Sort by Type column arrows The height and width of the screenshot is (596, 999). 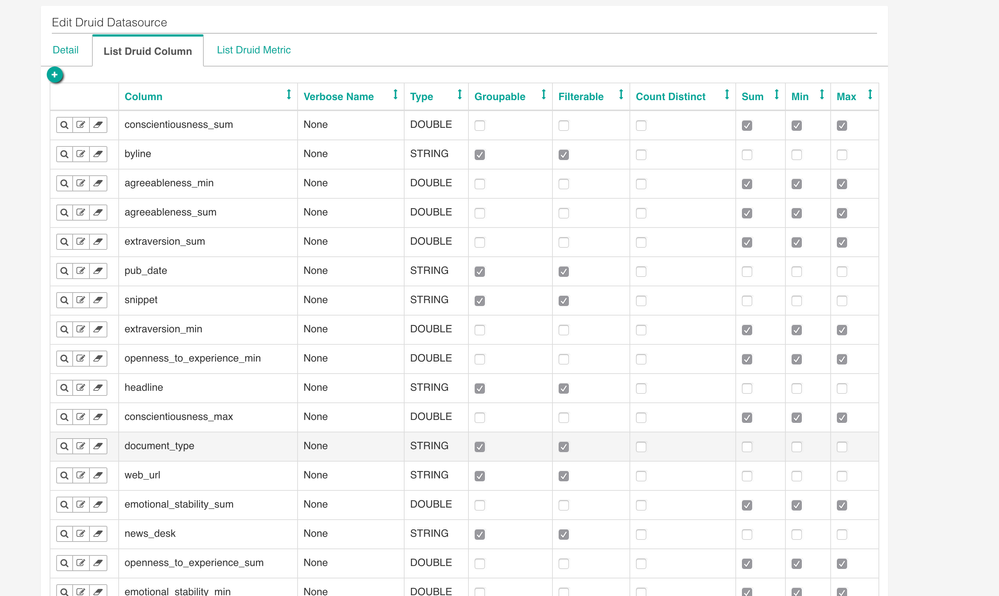[460, 95]
